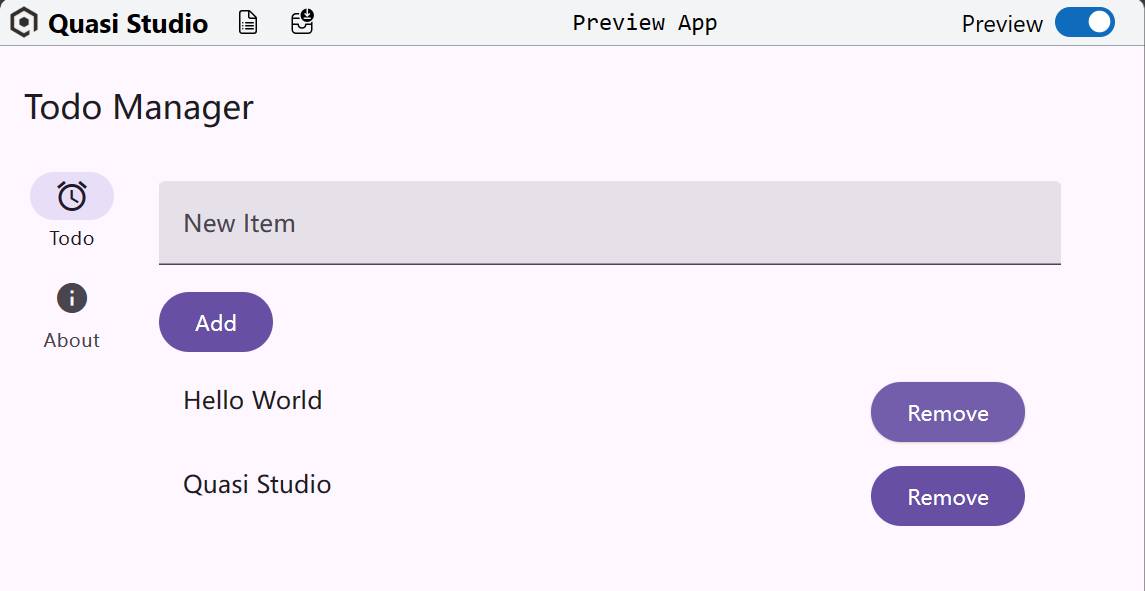This screenshot has width=1145, height=591.
Task: Switch to the About navigation label
Action: (72, 340)
